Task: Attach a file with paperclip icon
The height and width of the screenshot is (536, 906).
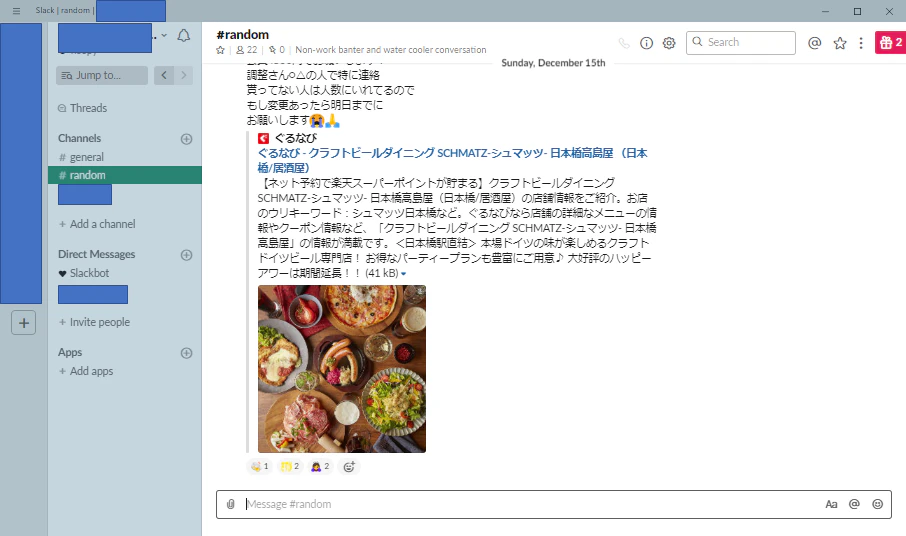Action: (231, 504)
